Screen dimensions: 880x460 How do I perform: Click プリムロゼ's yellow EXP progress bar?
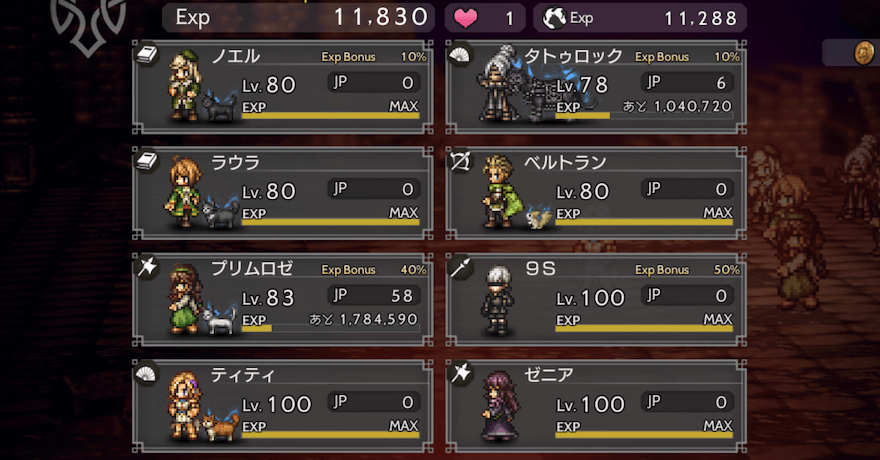331,328
